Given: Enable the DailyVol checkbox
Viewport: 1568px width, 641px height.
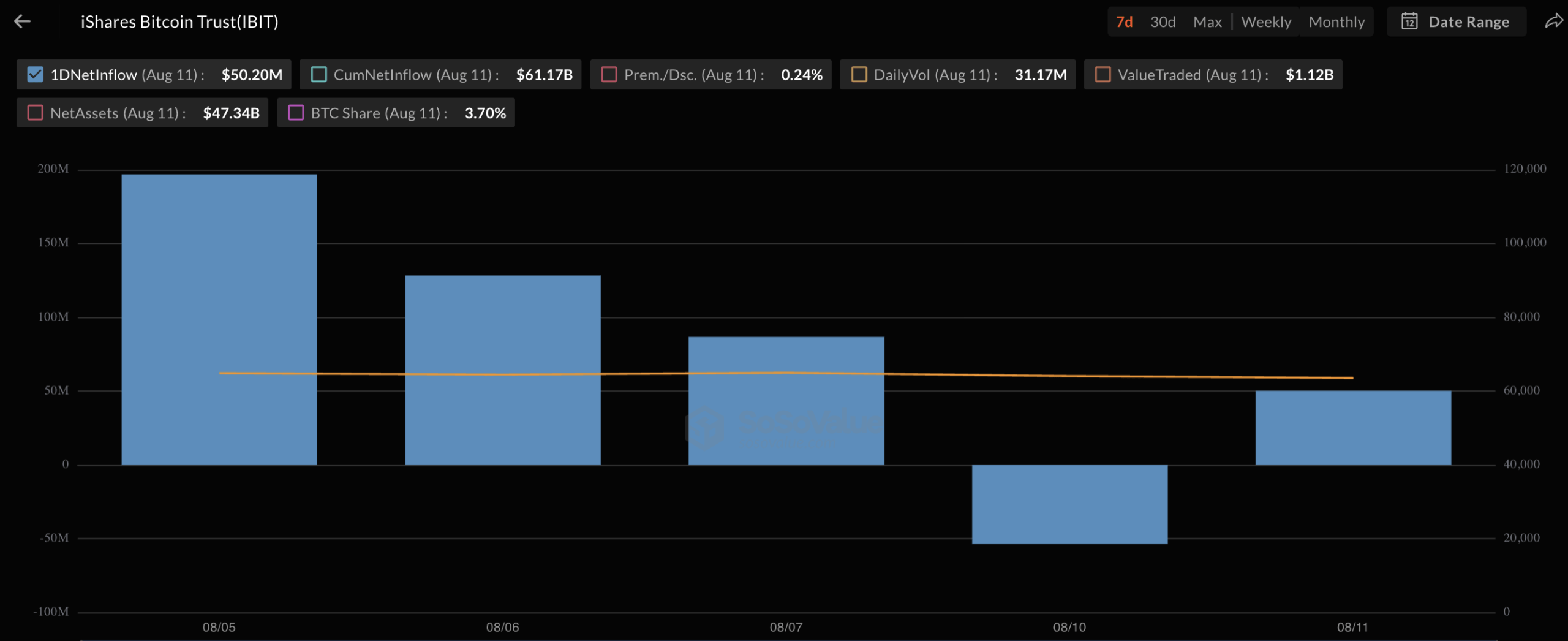Looking at the screenshot, I should pyautogui.click(x=859, y=75).
